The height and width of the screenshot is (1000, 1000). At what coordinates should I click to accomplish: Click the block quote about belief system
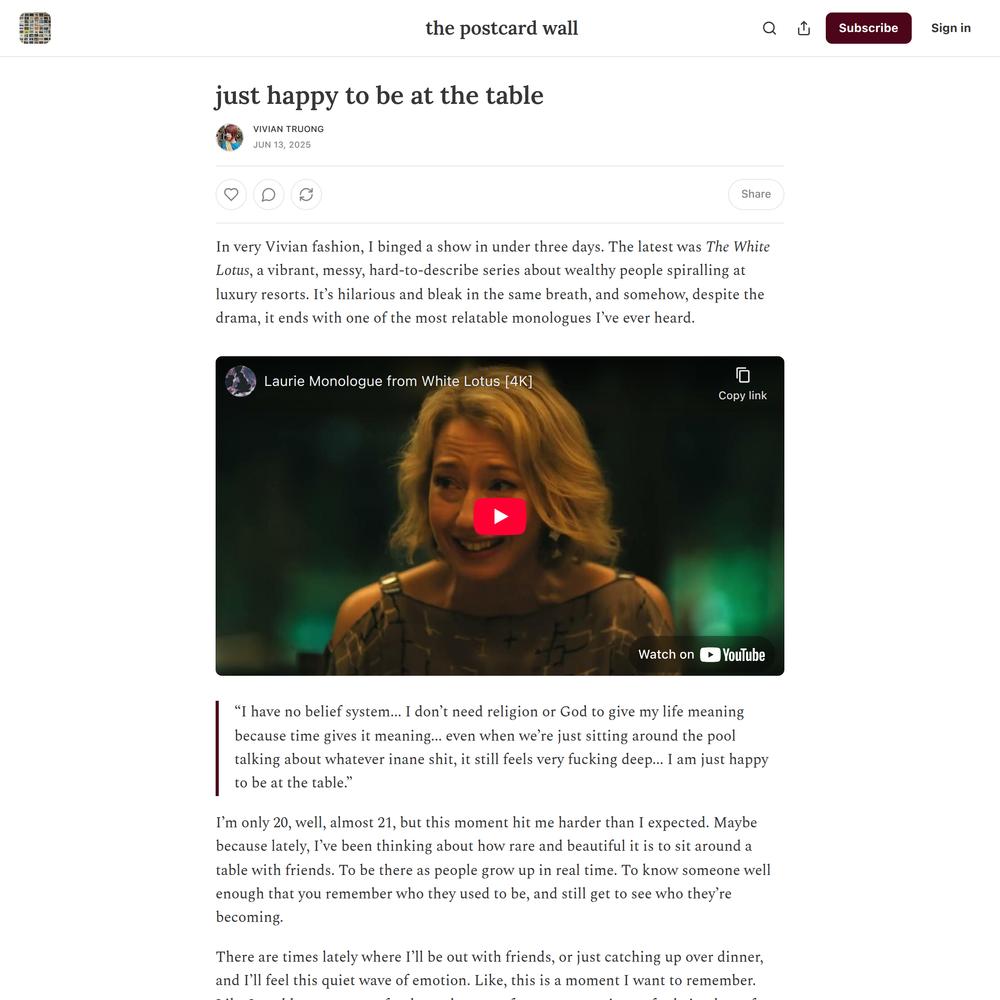501,747
